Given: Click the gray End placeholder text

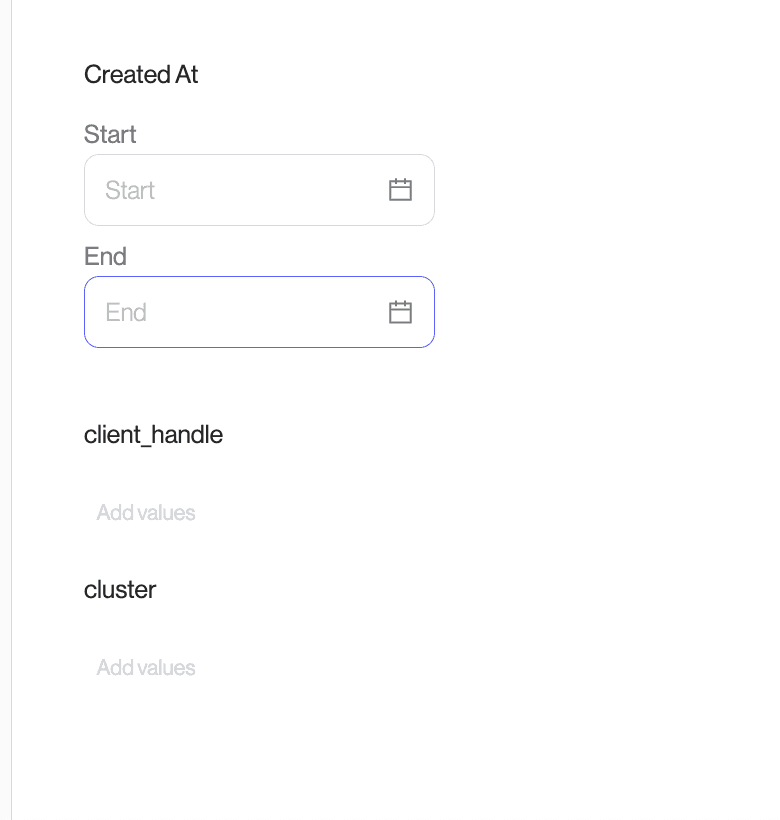Looking at the screenshot, I should (x=126, y=313).
